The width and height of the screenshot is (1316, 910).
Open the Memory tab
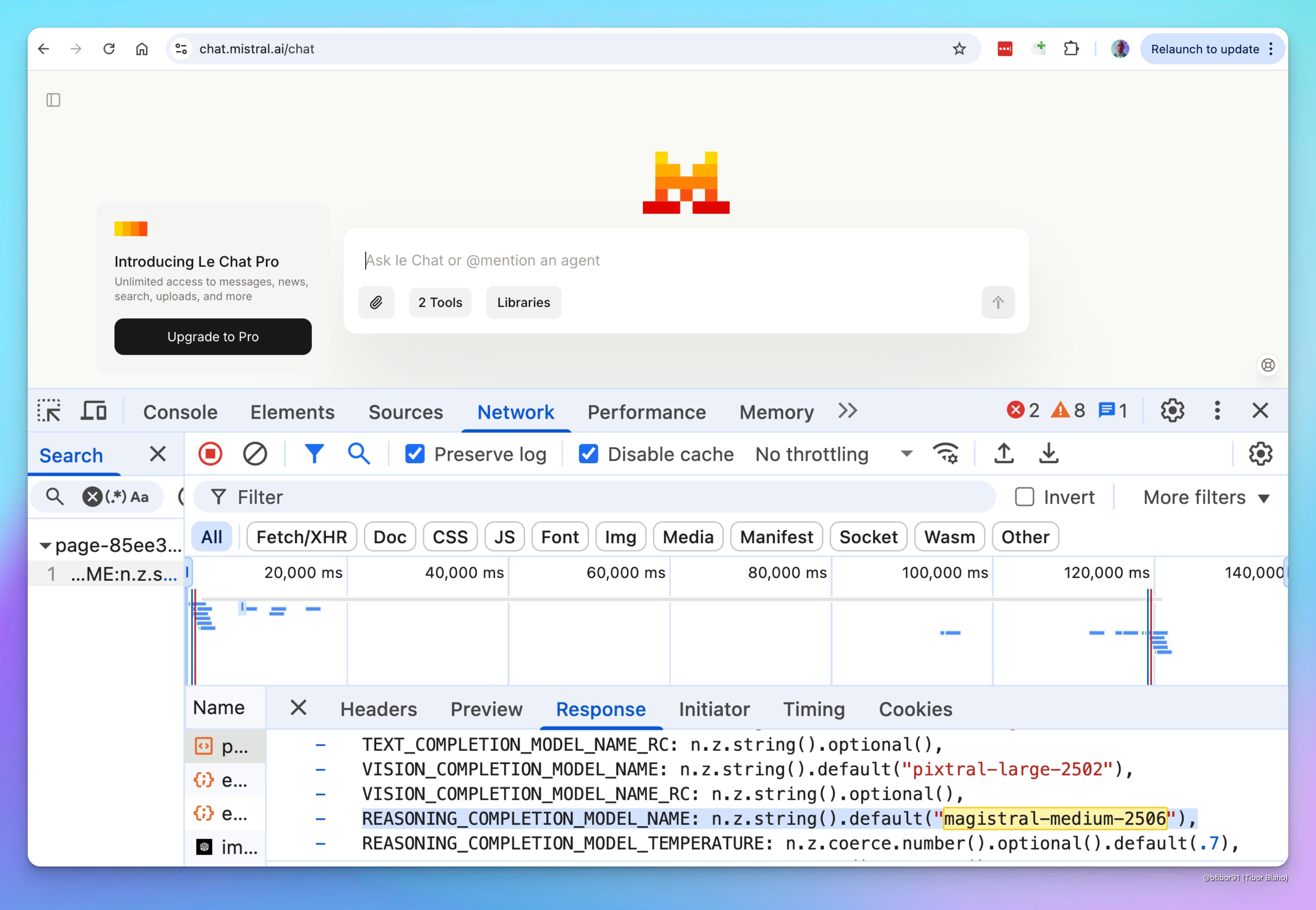click(x=776, y=412)
